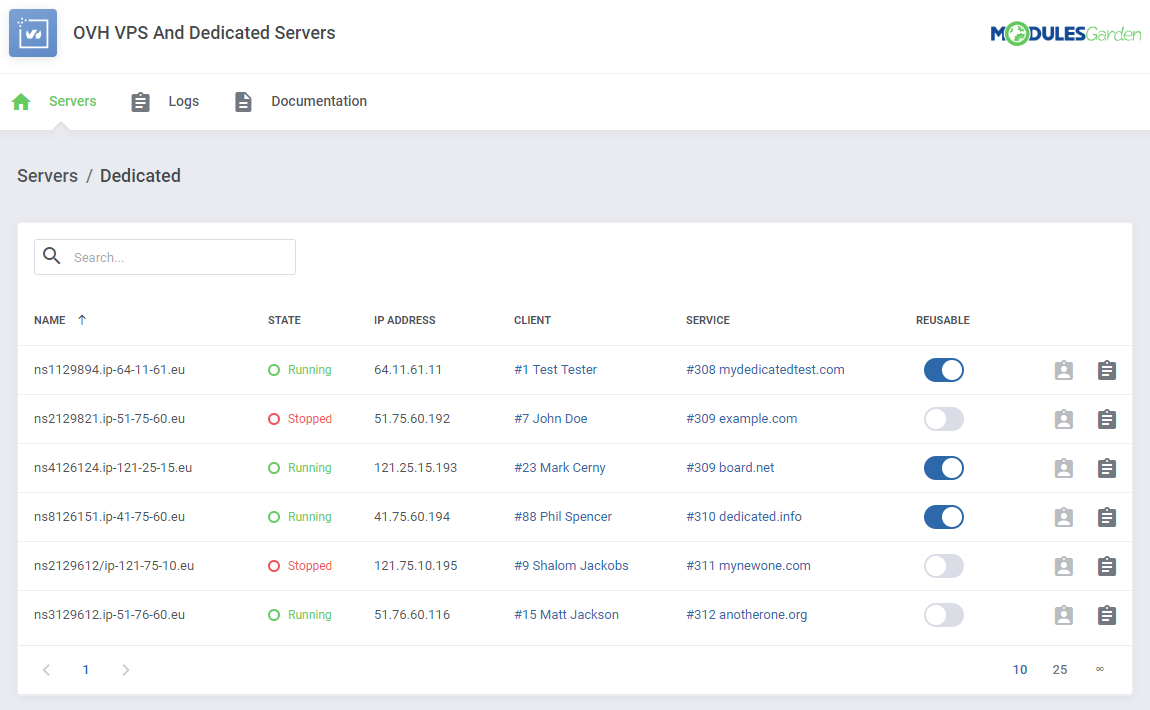Click the client badge icon for ns2129821.ip-51-75-60.eu
The image size is (1150, 710).
1063,419
